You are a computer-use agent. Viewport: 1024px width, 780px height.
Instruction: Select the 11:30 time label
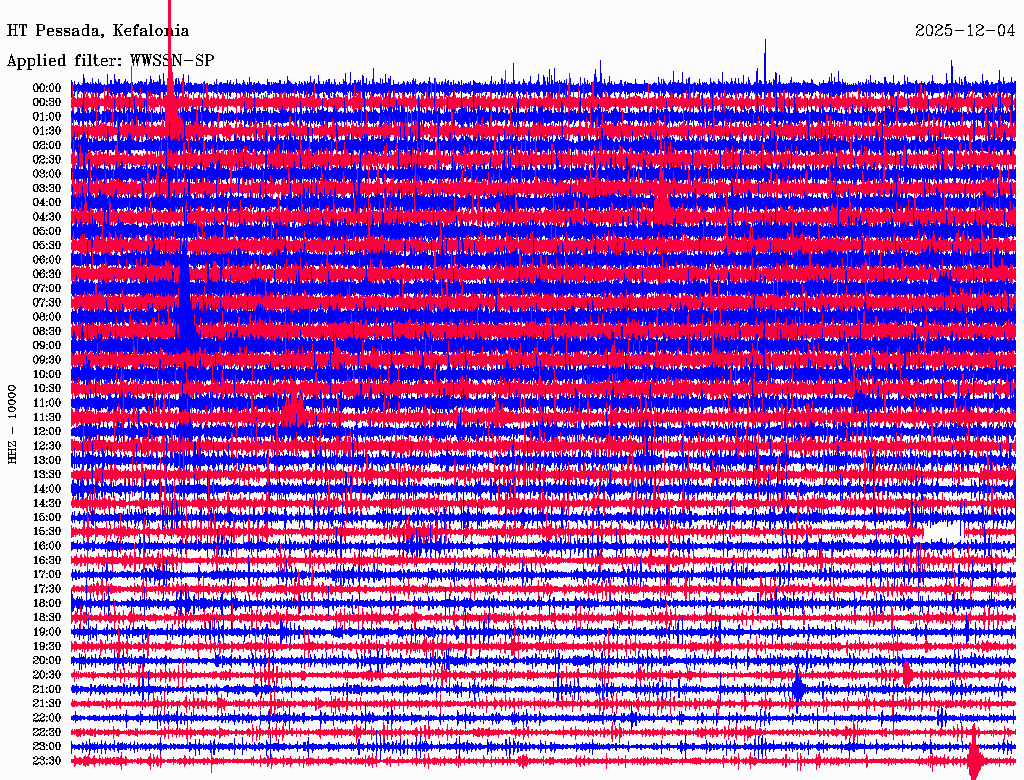pos(47,417)
